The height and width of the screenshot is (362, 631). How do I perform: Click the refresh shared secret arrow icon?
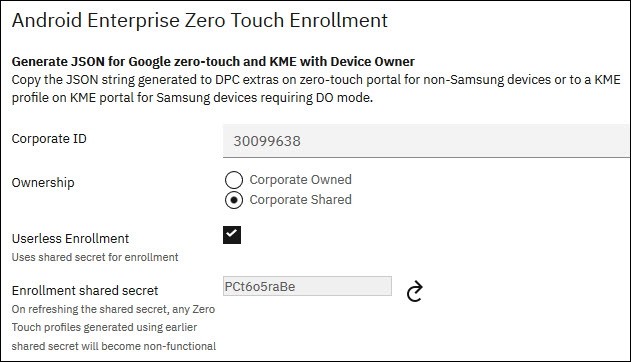(414, 291)
